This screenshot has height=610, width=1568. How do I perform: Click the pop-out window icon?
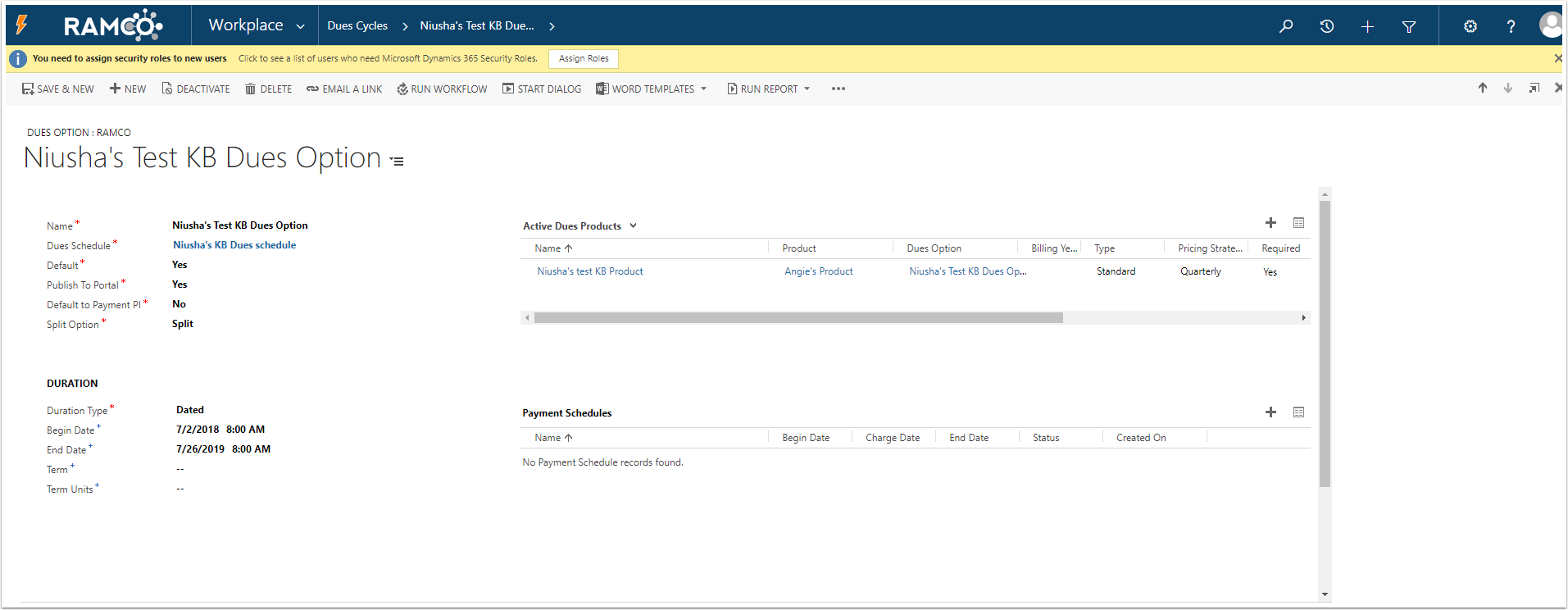coord(1534,88)
